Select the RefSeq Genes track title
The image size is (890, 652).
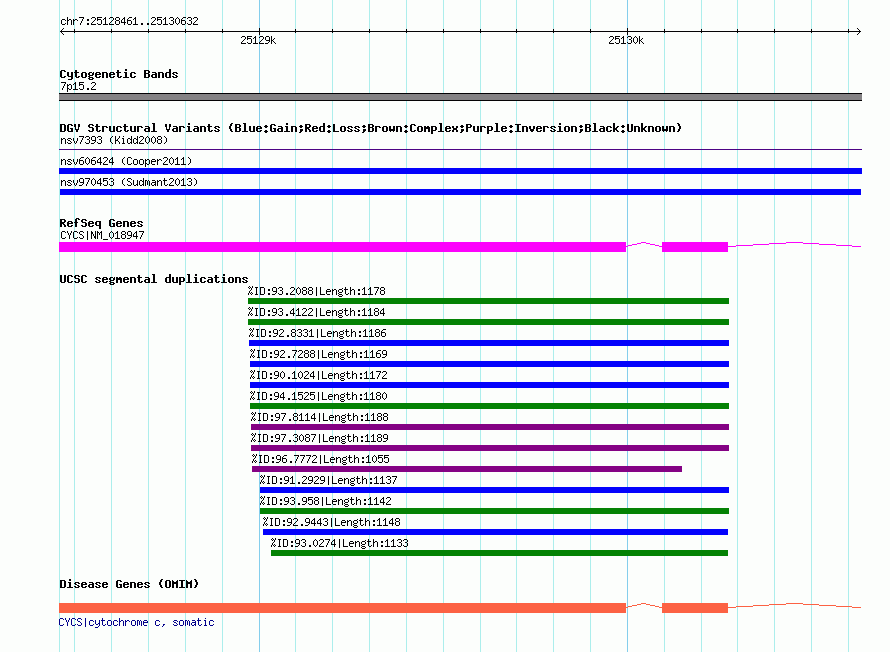(x=102, y=223)
